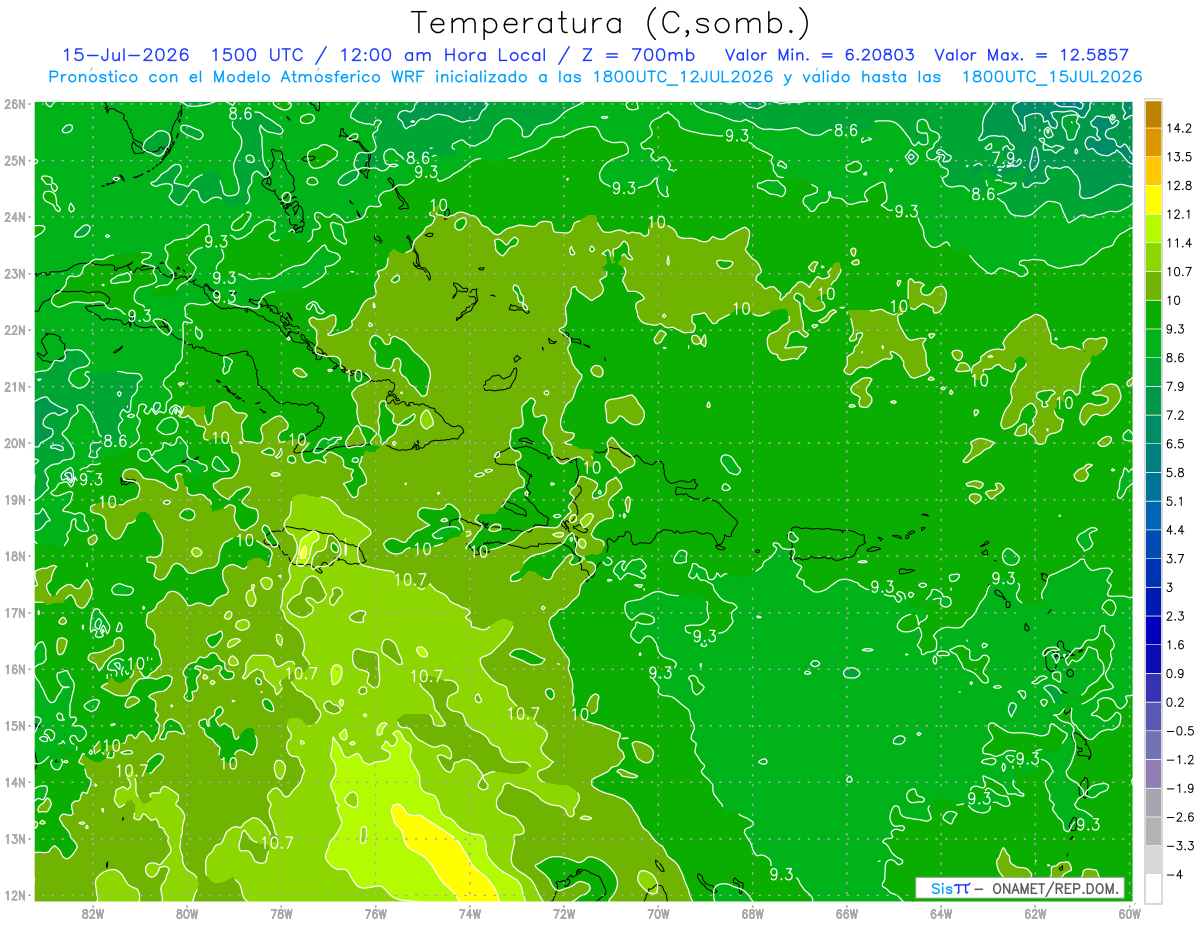1200x927 pixels.
Task: Click the brown-orange colorbar swatch above 14.2
Action: click(x=1153, y=114)
